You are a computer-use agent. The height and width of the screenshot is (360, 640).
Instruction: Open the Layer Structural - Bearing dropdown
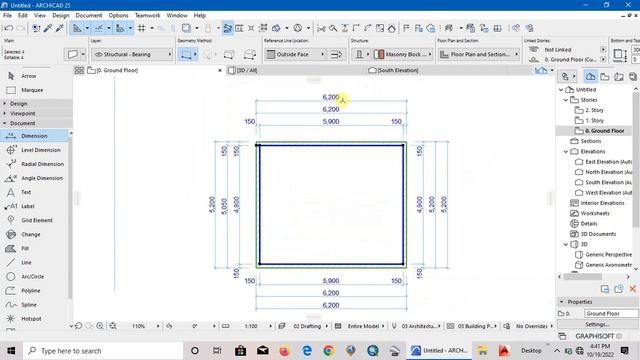(x=133, y=54)
